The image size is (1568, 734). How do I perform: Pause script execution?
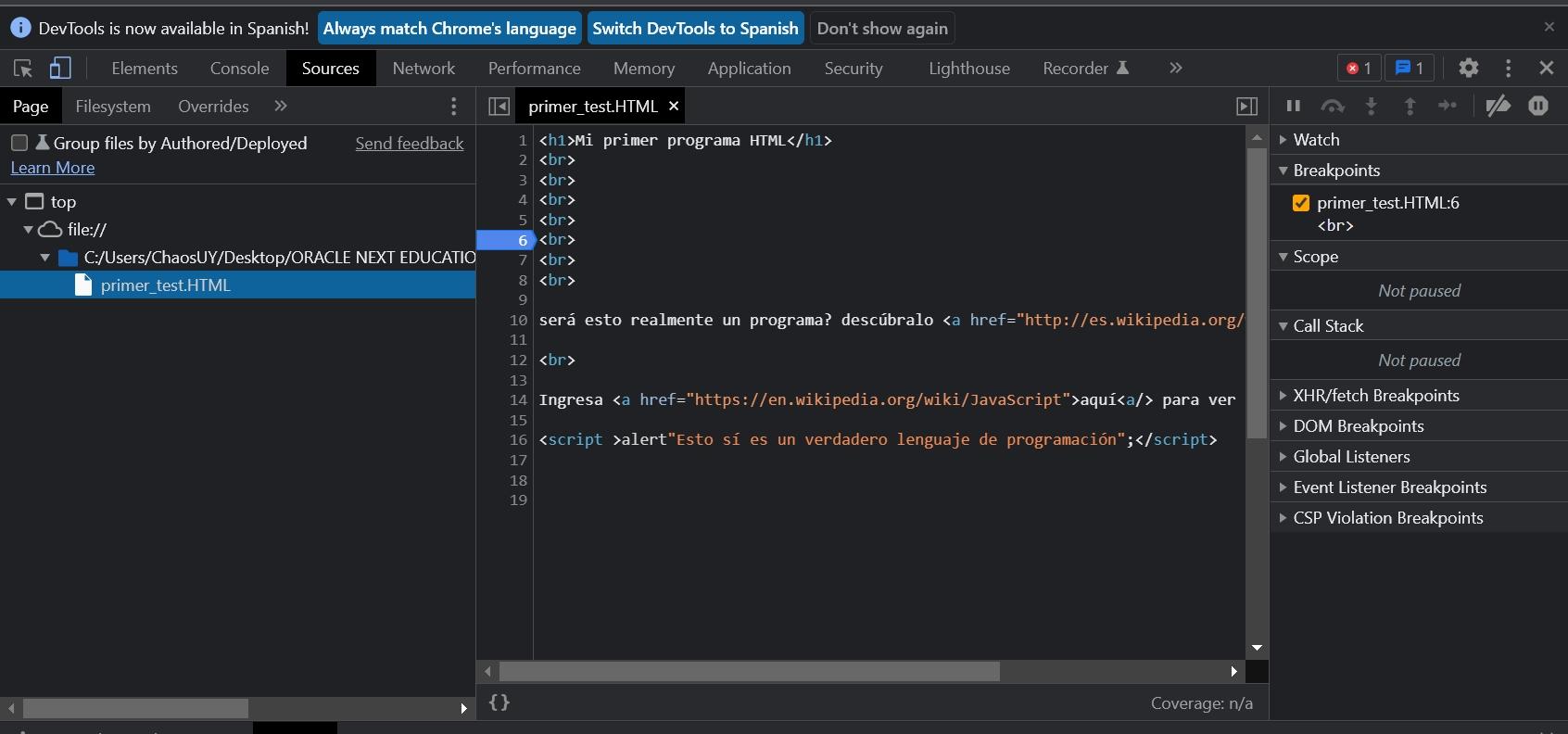click(x=1294, y=106)
